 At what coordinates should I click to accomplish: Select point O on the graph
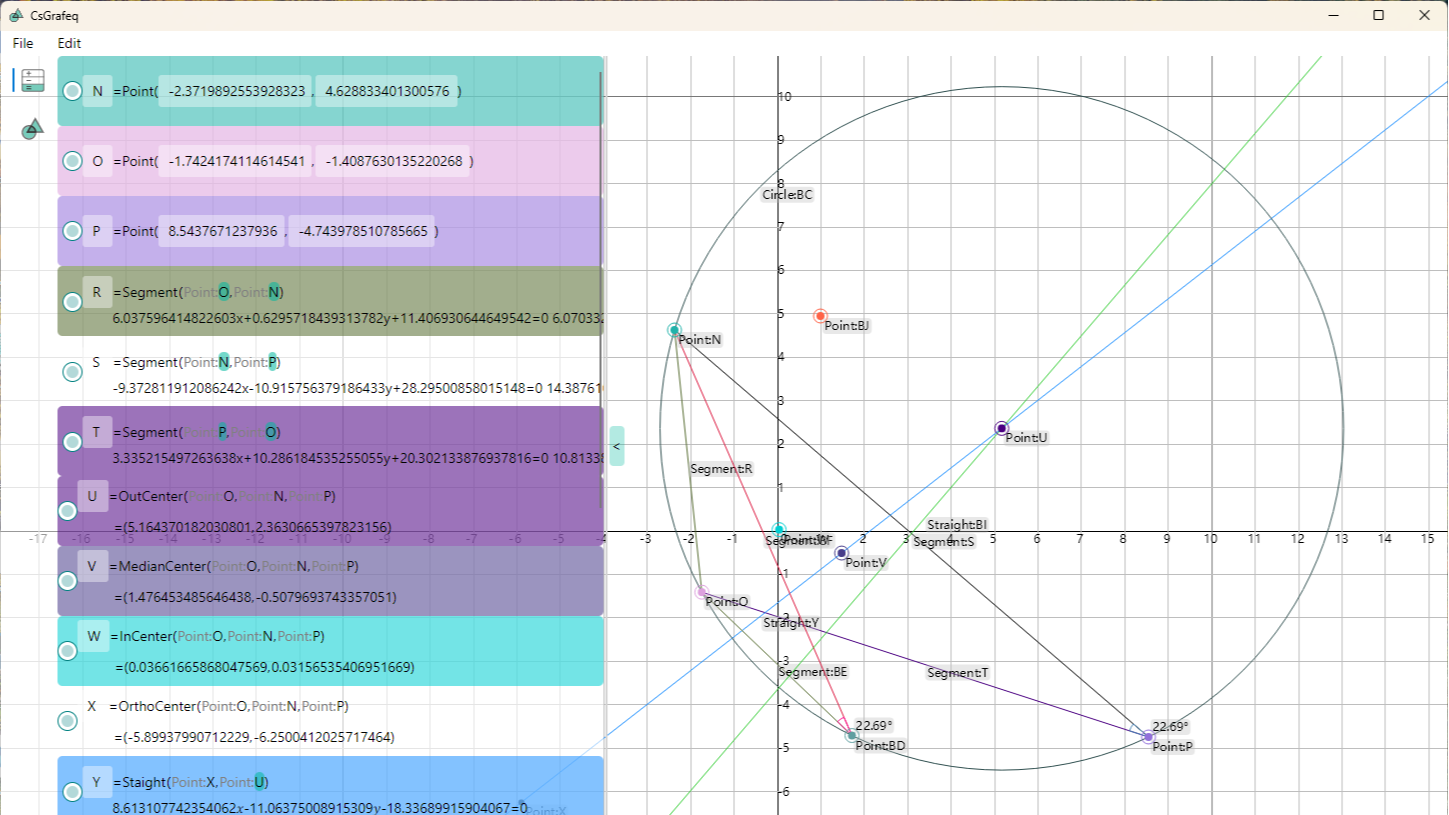[x=702, y=592]
